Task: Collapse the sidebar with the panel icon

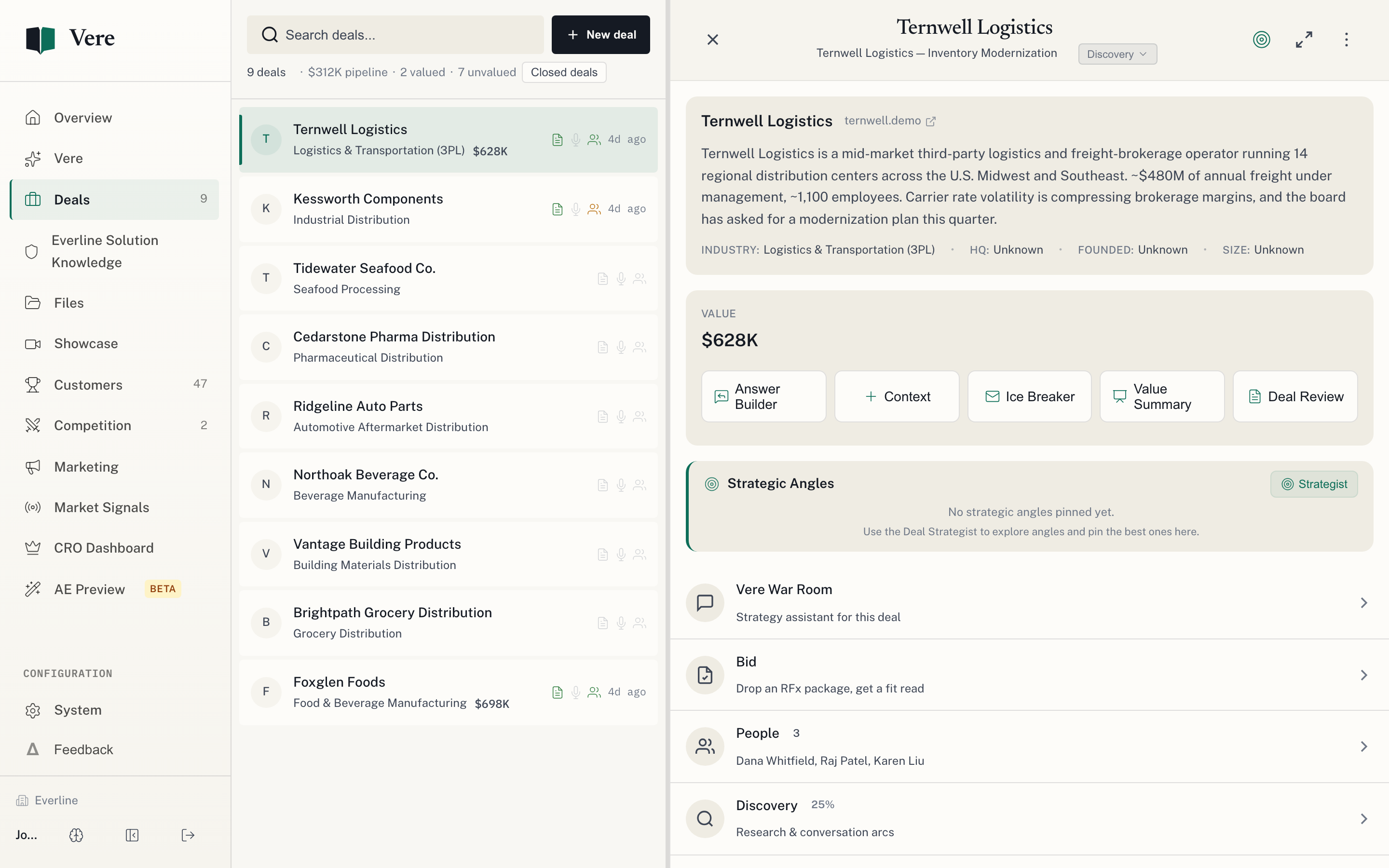Action: (132, 835)
